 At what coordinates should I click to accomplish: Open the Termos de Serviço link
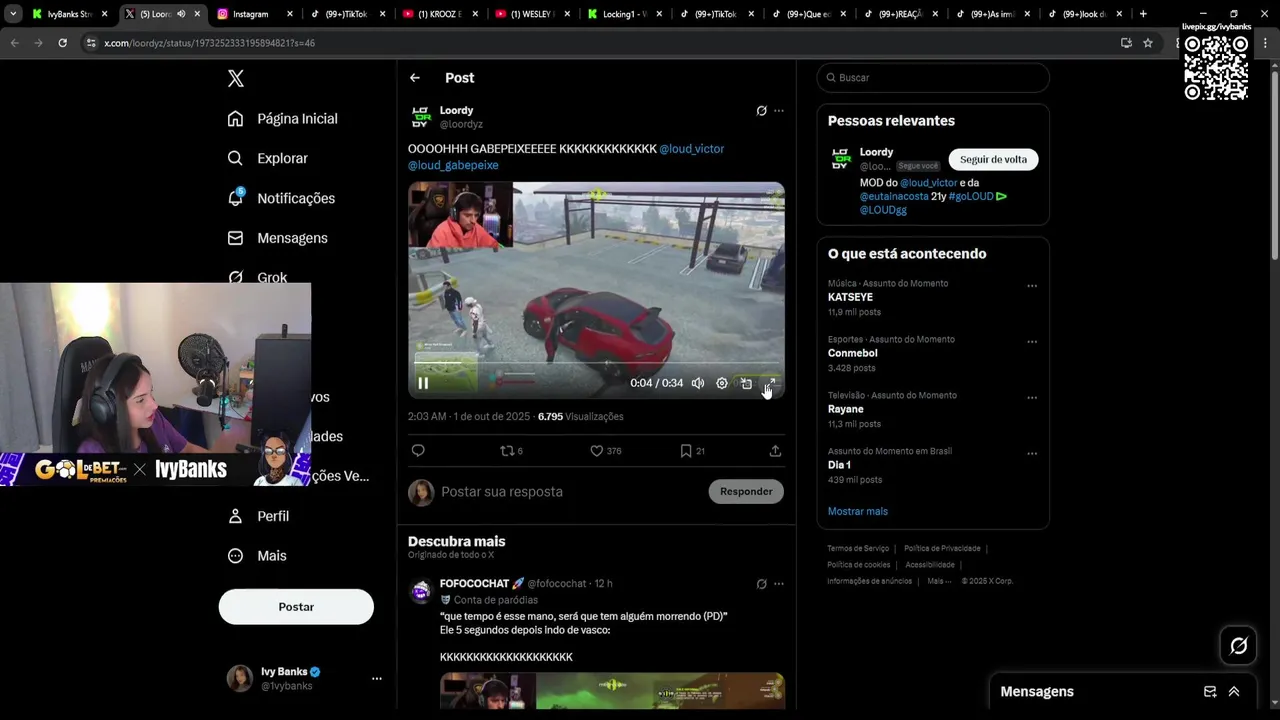point(858,549)
